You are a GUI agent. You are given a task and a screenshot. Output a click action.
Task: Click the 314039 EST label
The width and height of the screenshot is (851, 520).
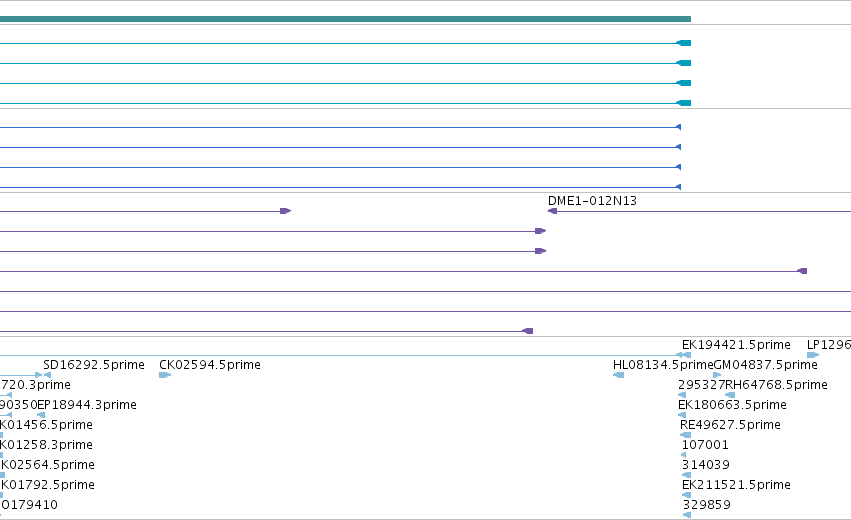click(x=706, y=465)
